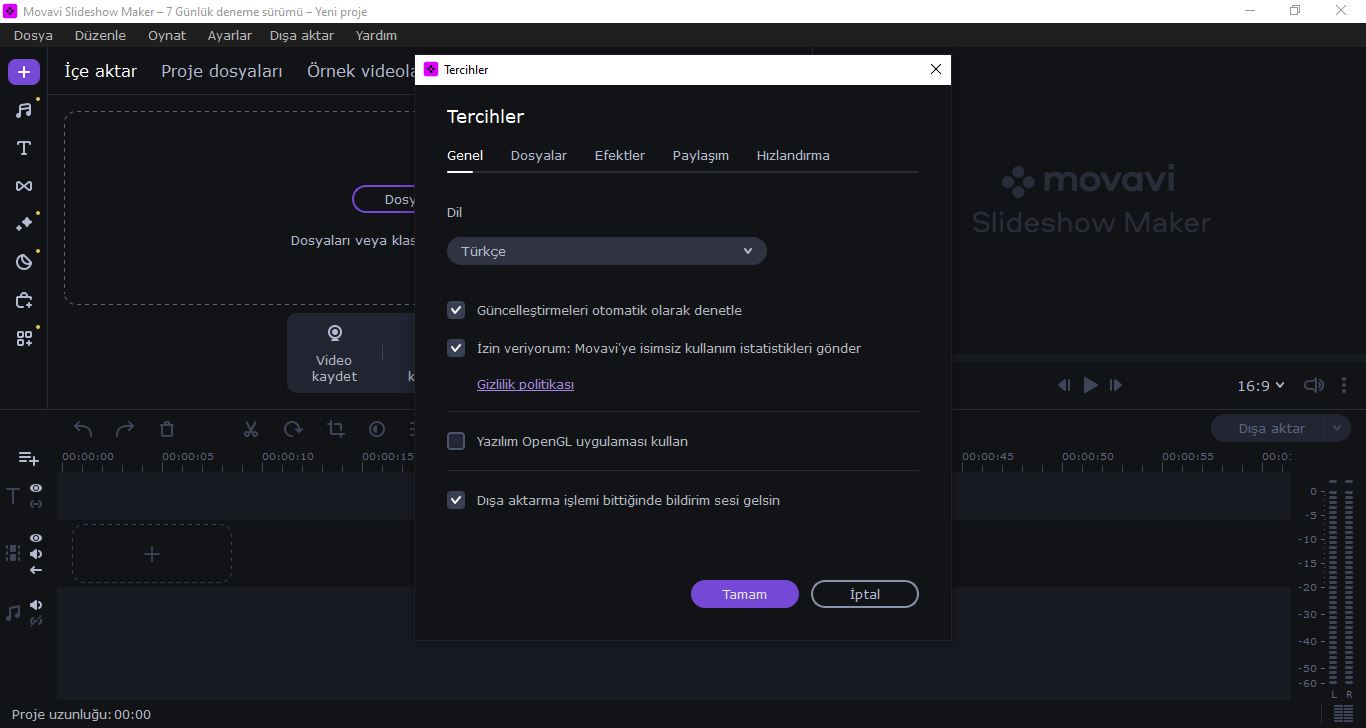Toggle title track visibility eye
This screenshot has height=728, width=1366.
[x=36, y=488]
